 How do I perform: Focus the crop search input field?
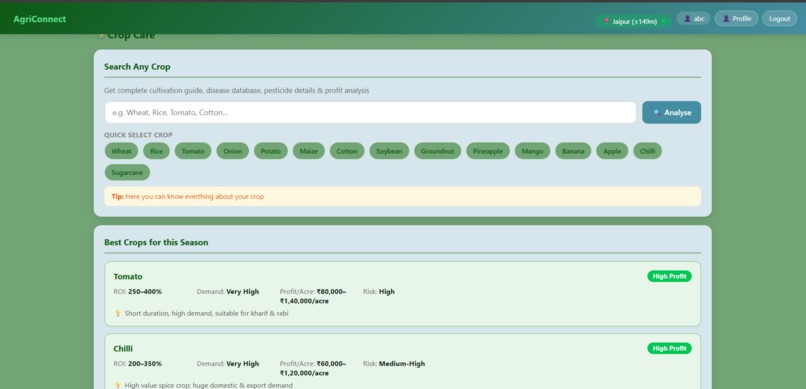(x=370, y=113)
